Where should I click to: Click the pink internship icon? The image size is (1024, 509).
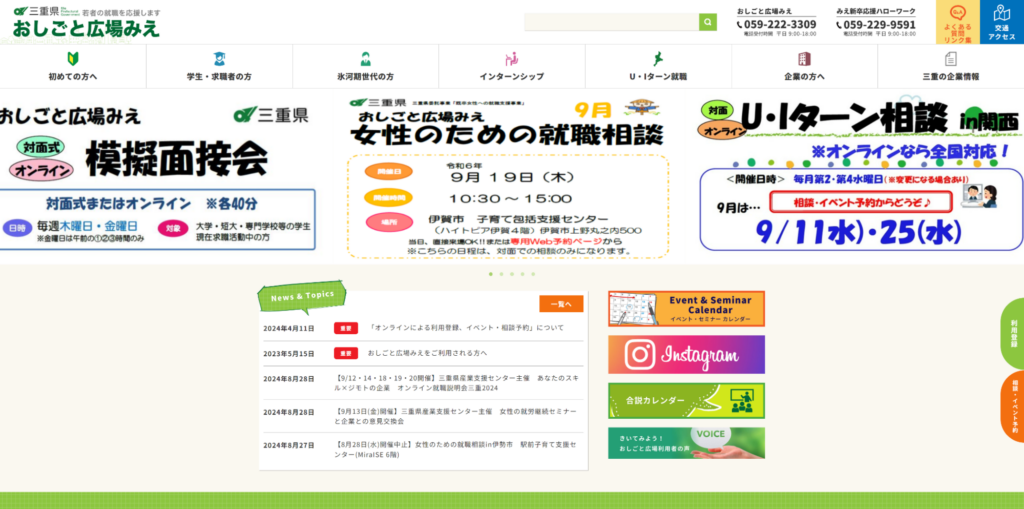512,59
